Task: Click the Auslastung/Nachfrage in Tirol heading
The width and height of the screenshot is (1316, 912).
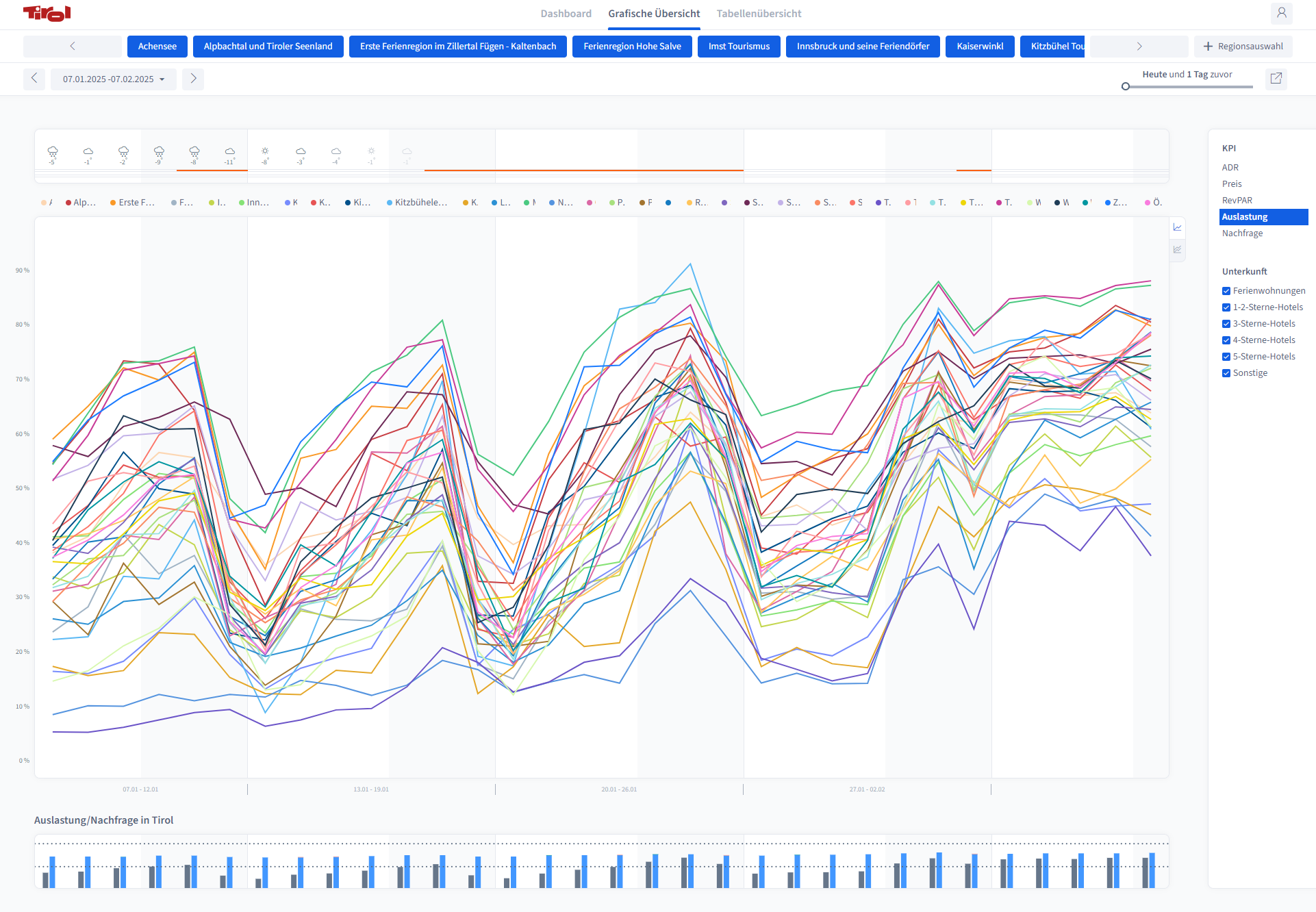Action: 104,820
